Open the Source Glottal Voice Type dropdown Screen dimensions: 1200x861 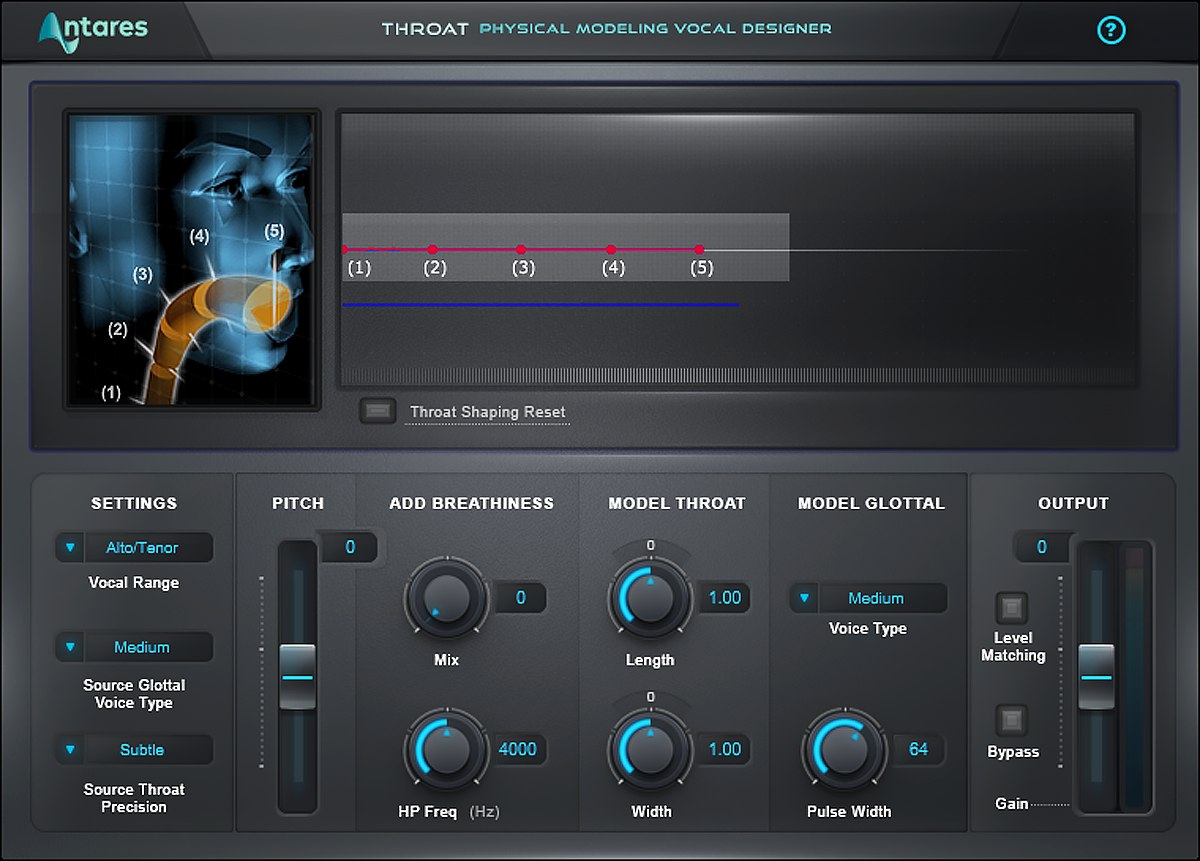pos(134,647)
